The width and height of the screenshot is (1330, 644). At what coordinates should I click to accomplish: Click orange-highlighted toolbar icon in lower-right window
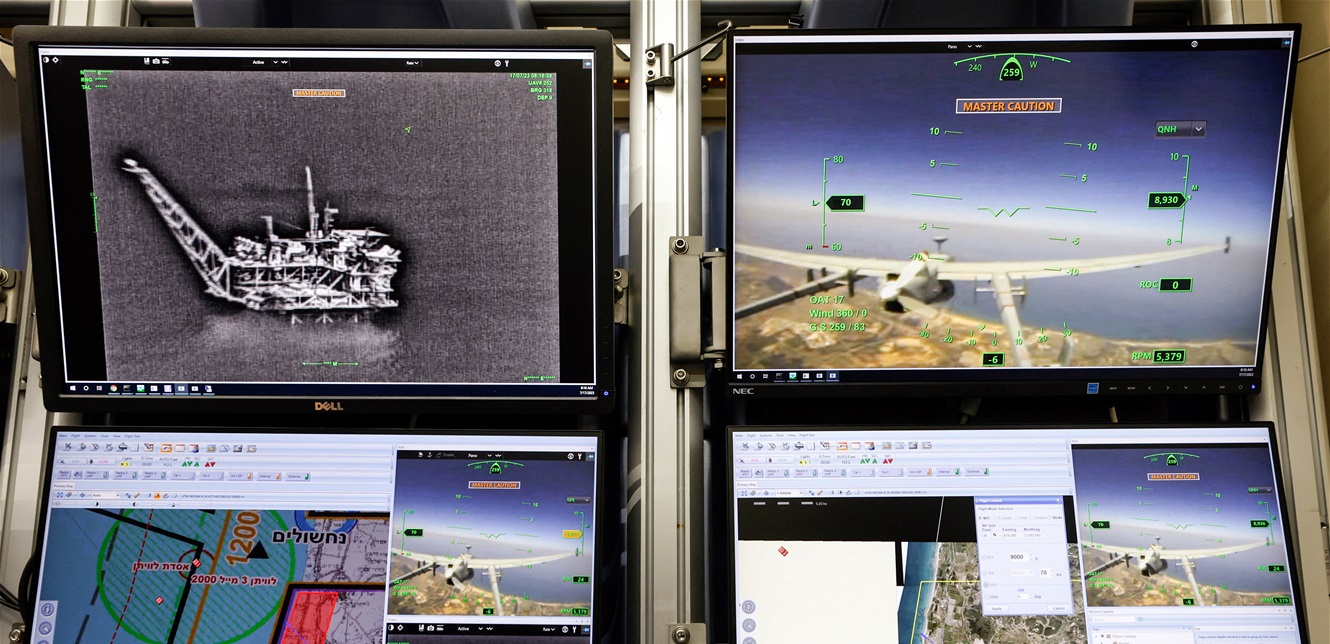[842, 446]
